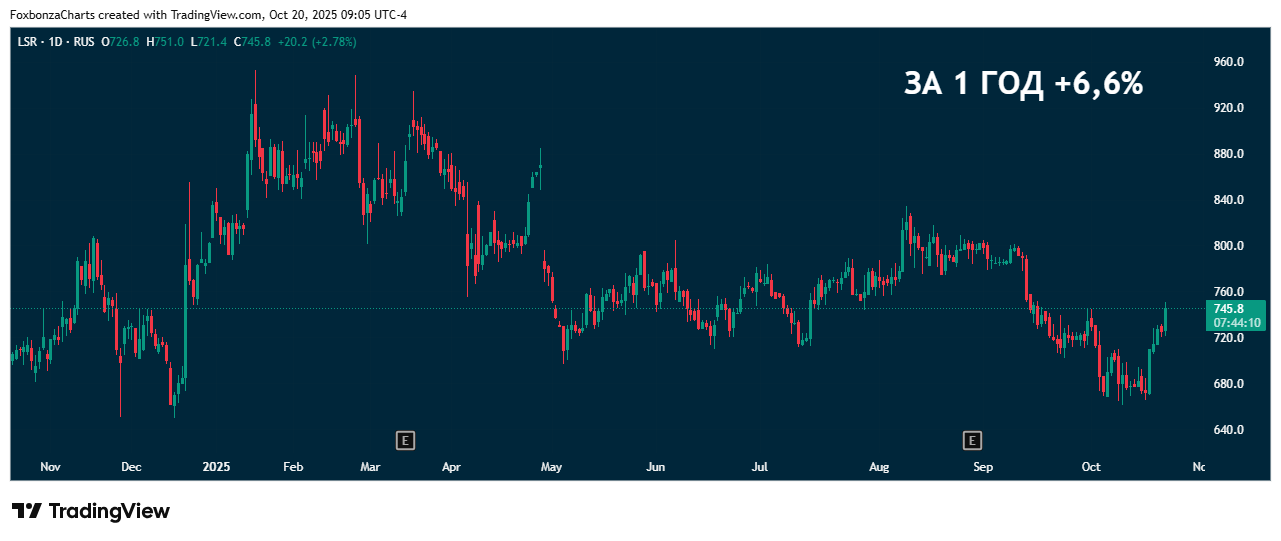Click the 640.0 level on the price scale
Screen dimensions: 1281x541
point(1227,430)
